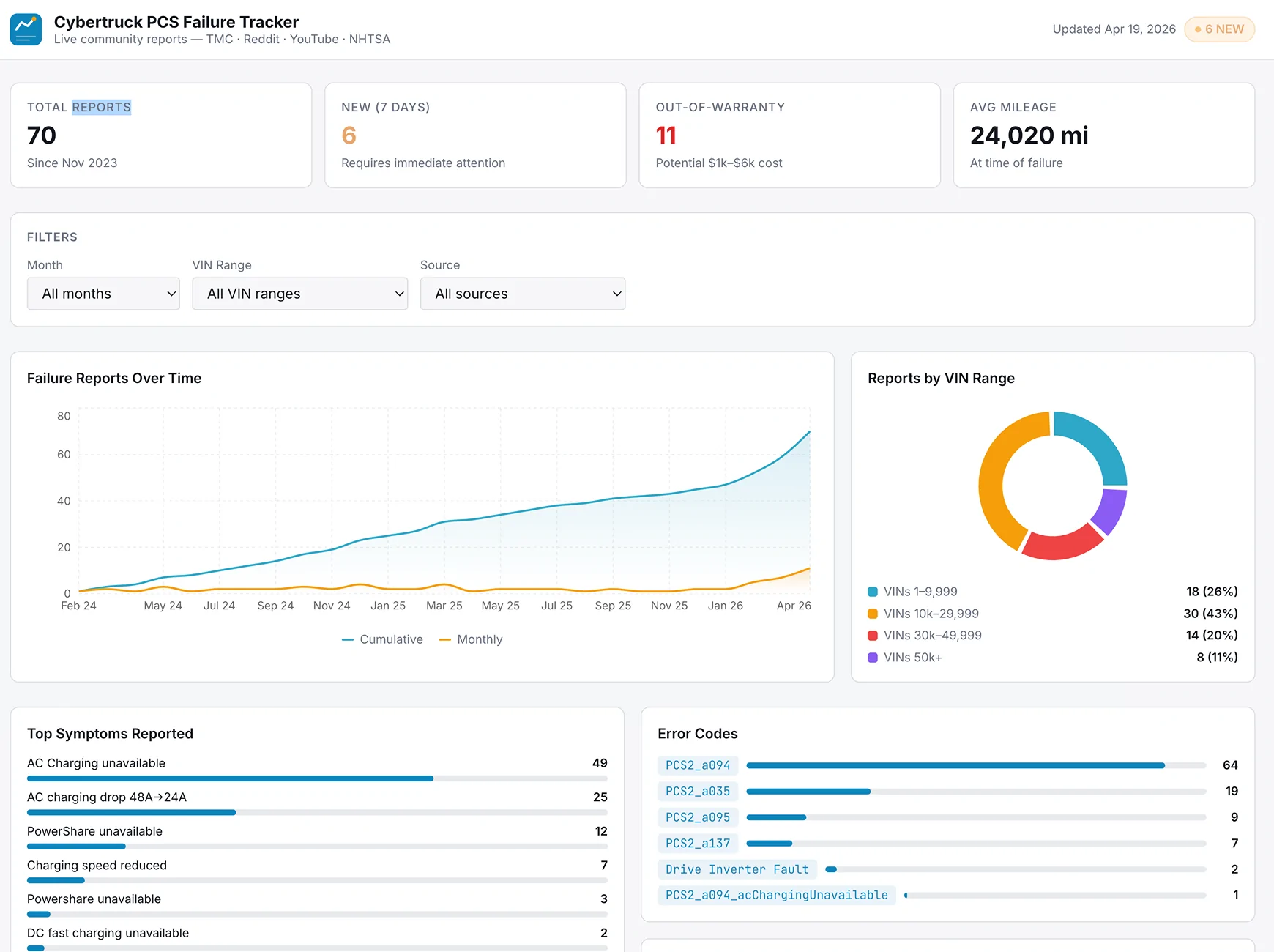Click the out-of-warranty value "11"

click(x=666, y=135)
